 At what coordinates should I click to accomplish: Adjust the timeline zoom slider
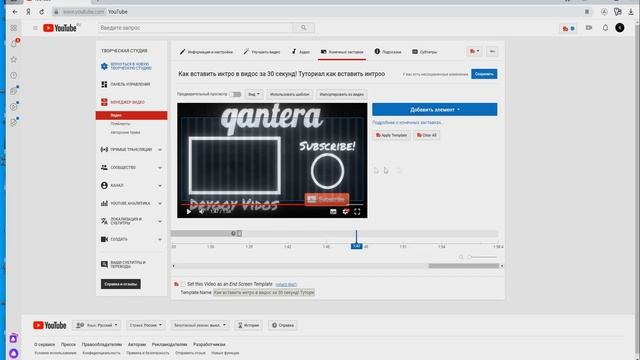[x=482, y=257]
